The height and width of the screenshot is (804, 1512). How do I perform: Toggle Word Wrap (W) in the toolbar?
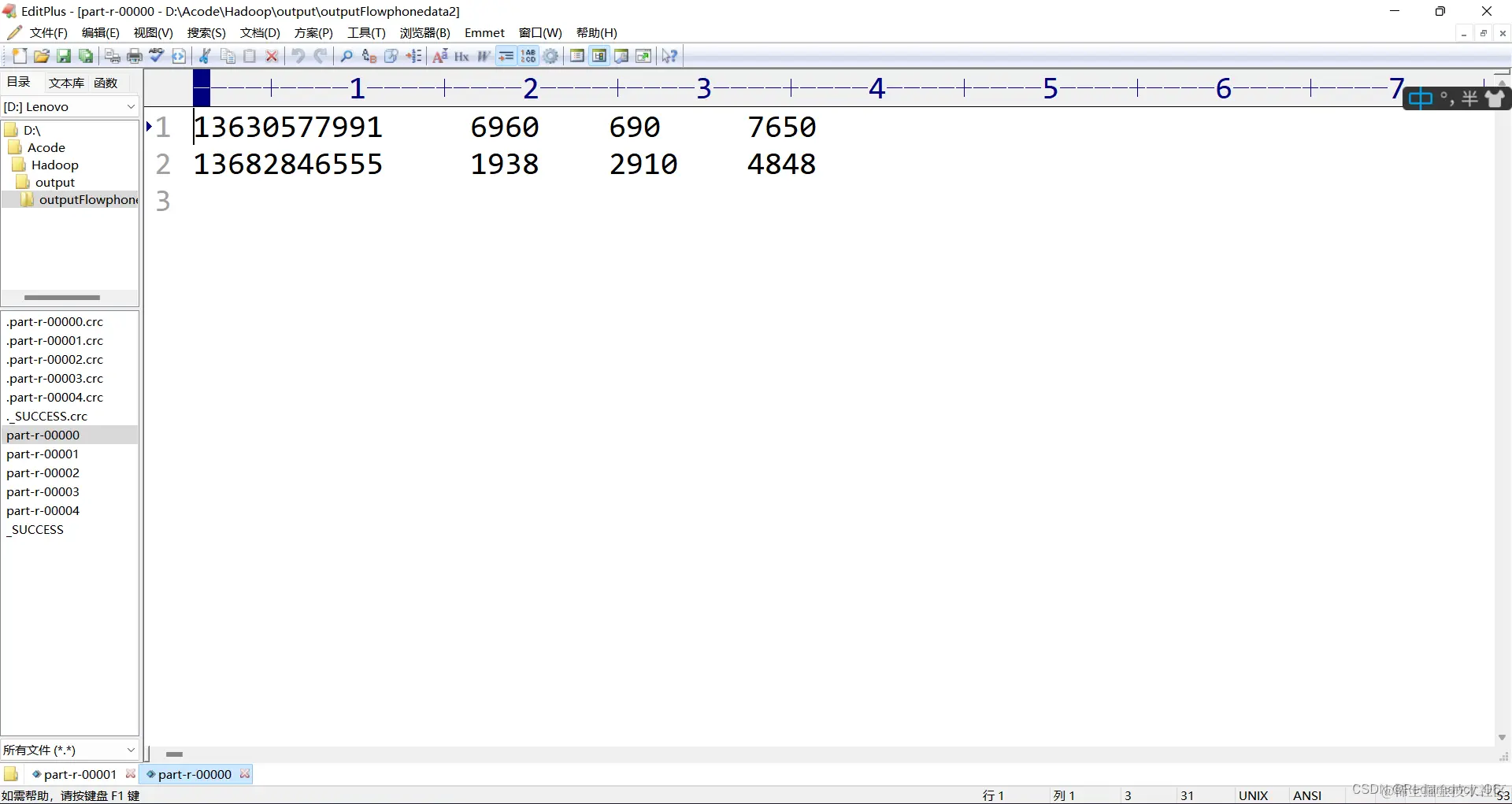pos(484,56)
